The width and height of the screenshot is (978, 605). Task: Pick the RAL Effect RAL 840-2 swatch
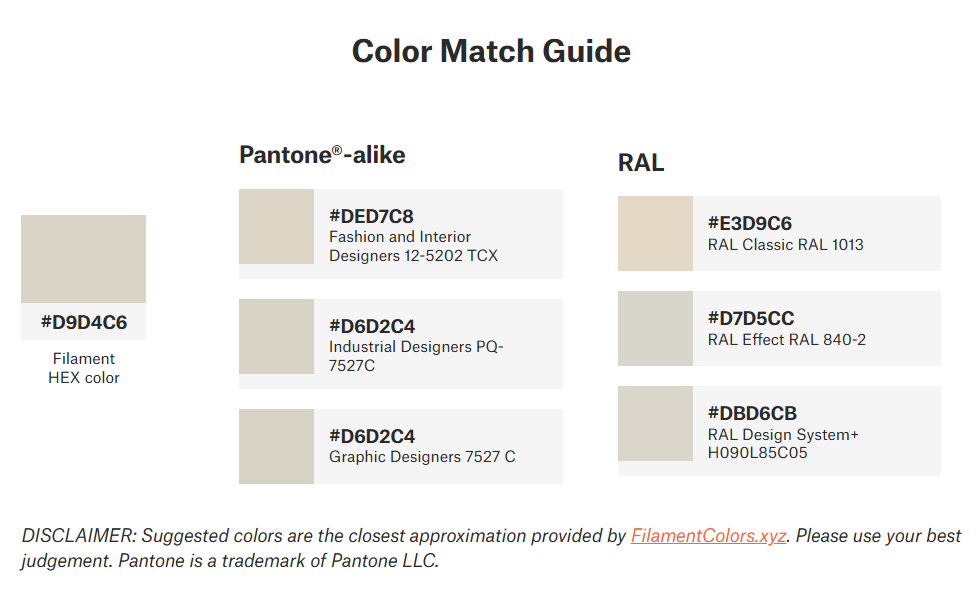pyautogui.click(x=655, y=328)
